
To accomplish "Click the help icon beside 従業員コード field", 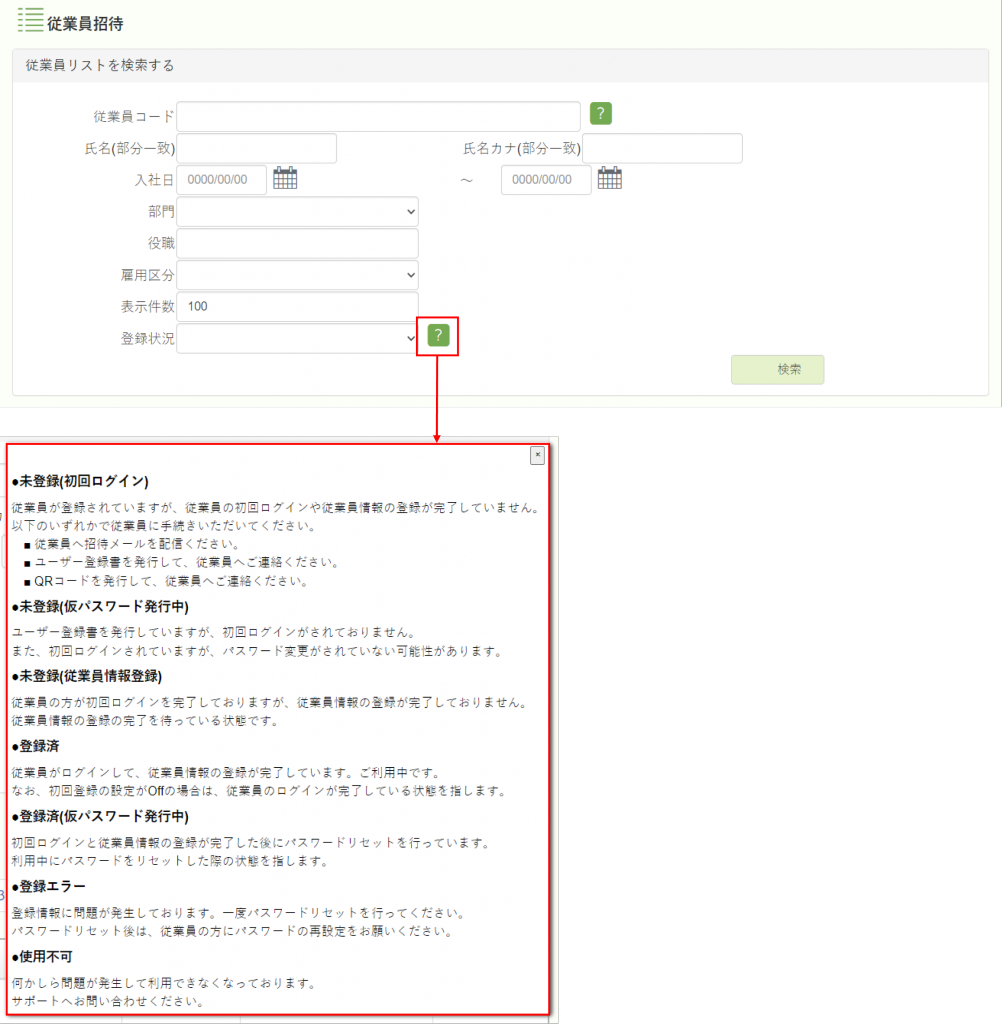I will (x=600, y=114).
